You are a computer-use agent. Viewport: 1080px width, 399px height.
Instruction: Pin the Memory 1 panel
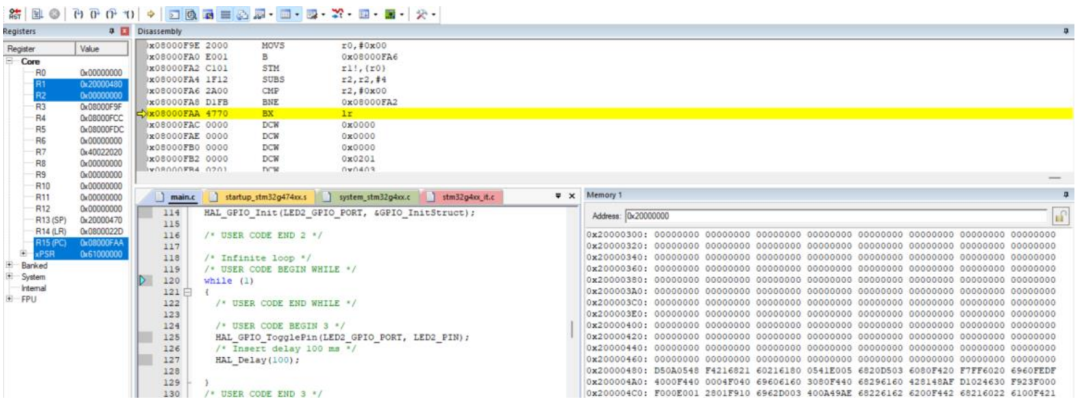tap(1066, 196)
